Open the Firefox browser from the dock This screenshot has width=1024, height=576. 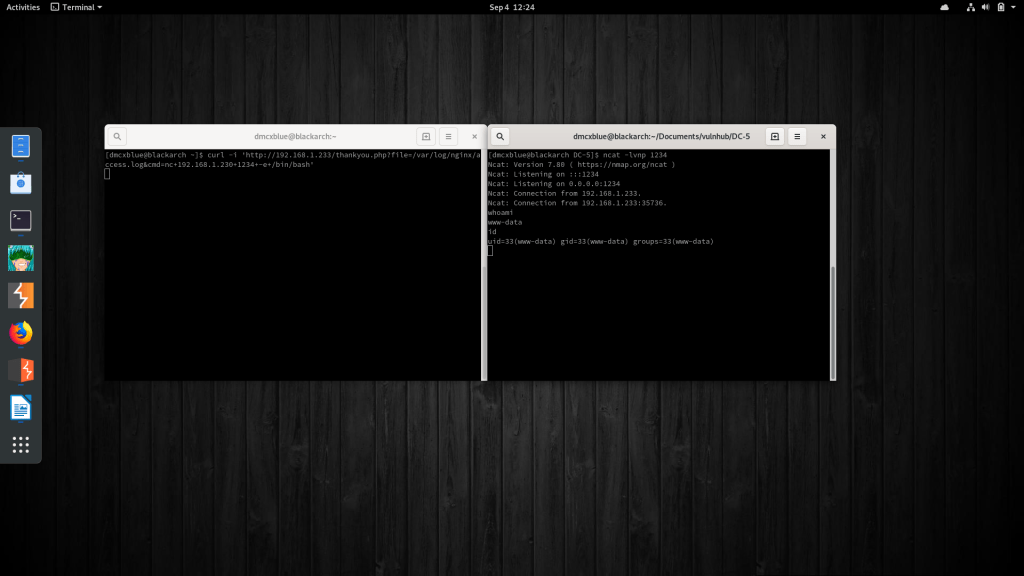click(21, 333)
